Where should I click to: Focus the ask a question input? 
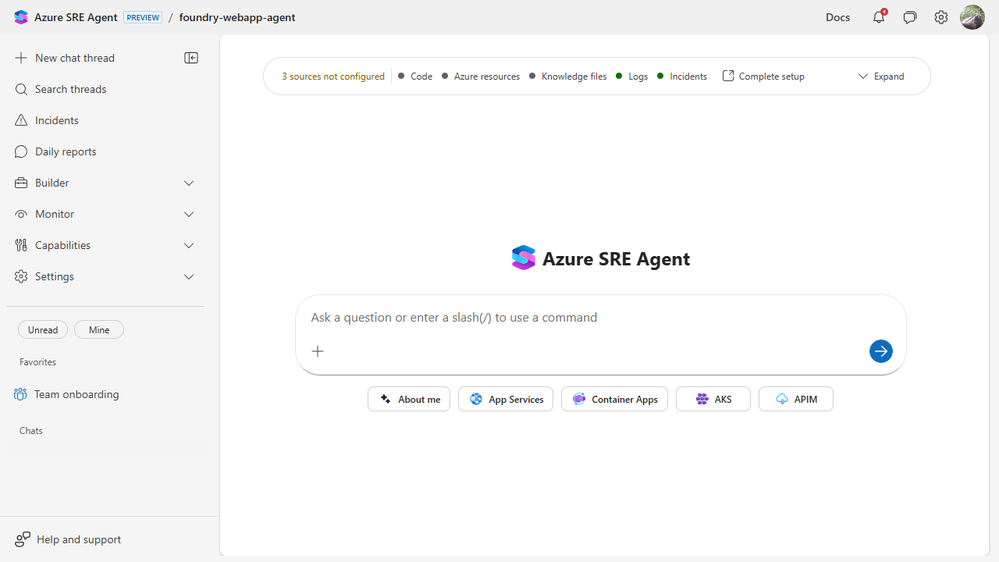(x=600, y=317)
